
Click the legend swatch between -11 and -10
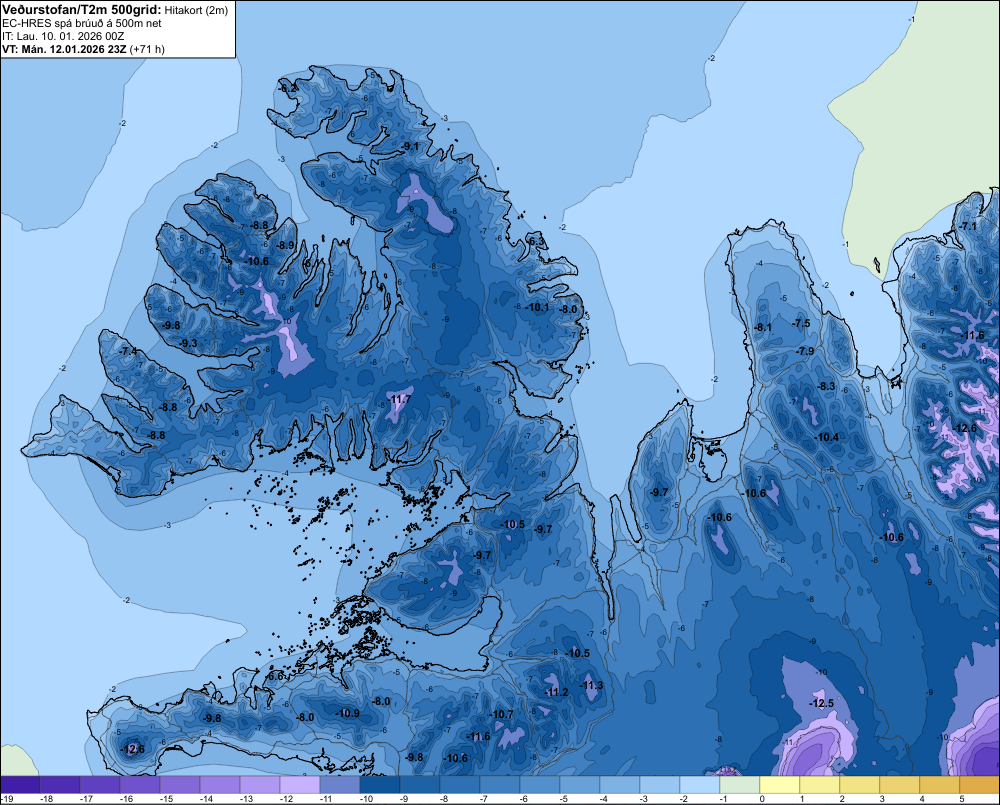(x=340, y=785)
